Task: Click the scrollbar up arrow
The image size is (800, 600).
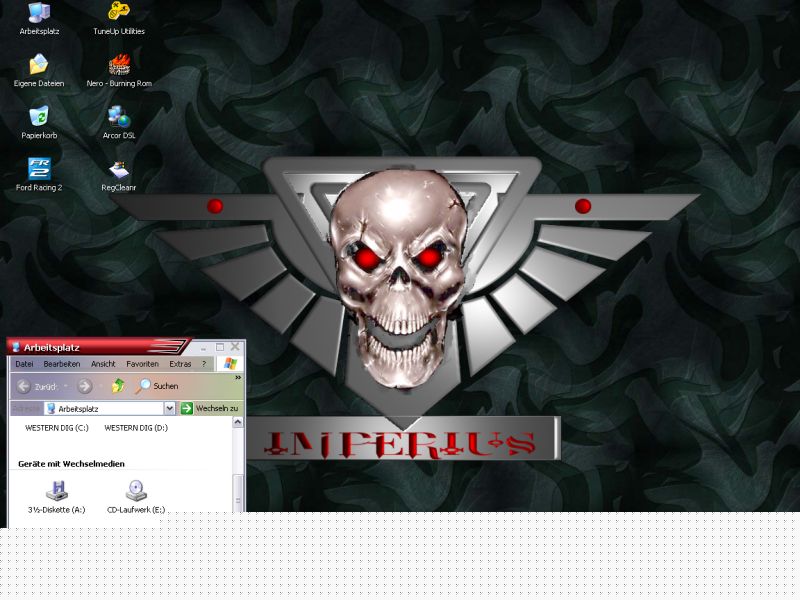Action: [237, 422]
